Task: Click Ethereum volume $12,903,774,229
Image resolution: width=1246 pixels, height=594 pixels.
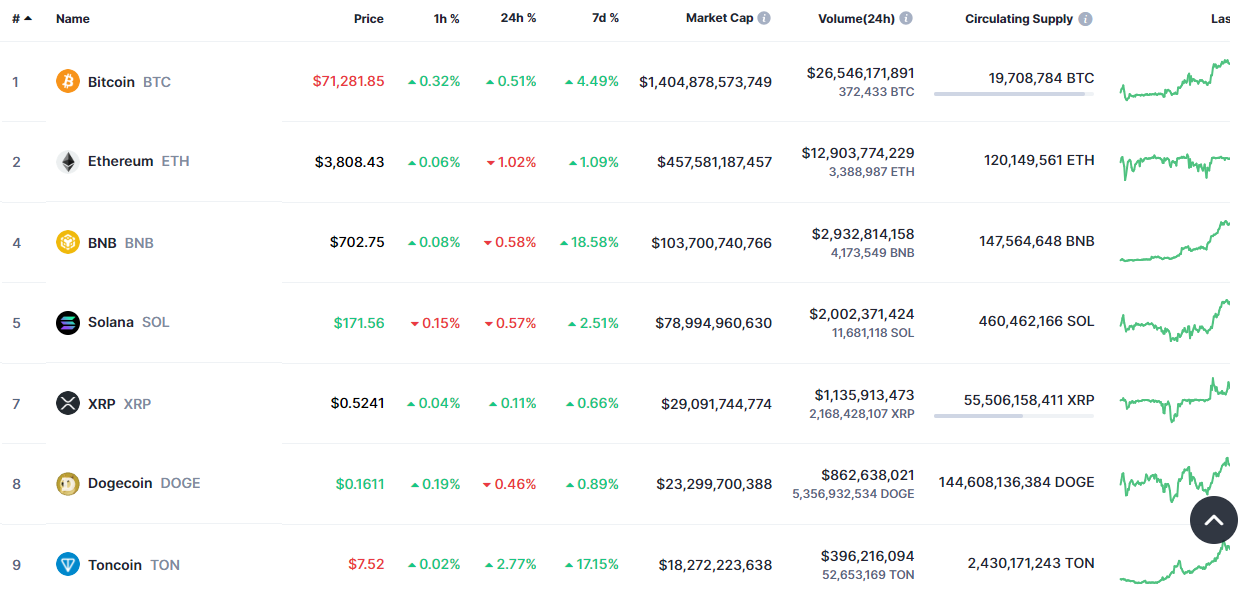Action: pos(858,153)
